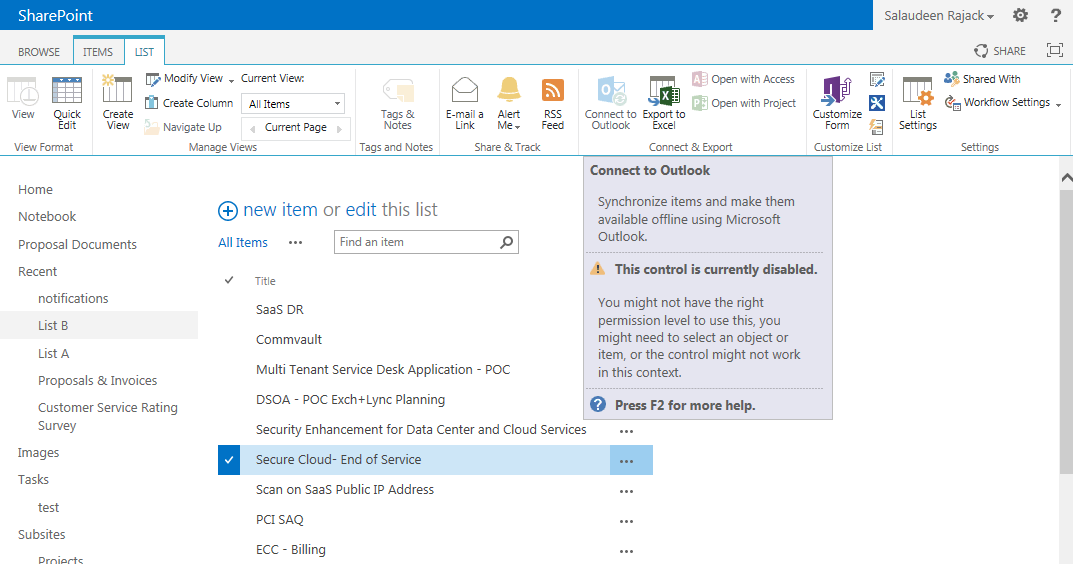Open the ellipsis menu for ECC - Billing

(626, 551)
